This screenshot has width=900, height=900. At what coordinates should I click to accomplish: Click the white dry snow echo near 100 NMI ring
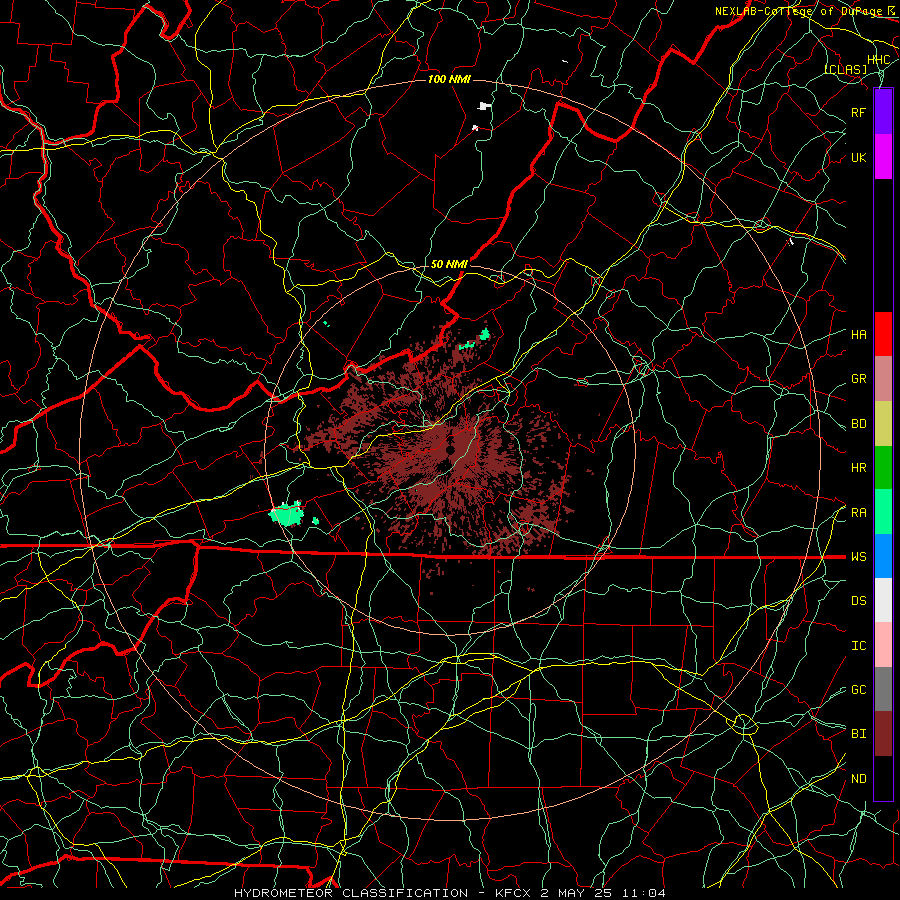tap(485, 106)
